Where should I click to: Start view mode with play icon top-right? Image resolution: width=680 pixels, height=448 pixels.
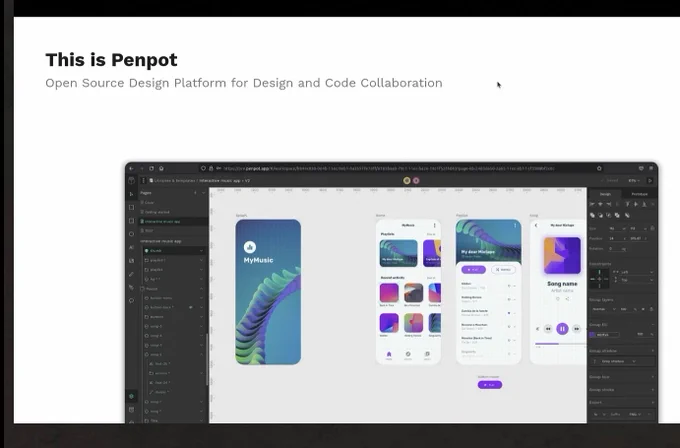click(650, 180)
